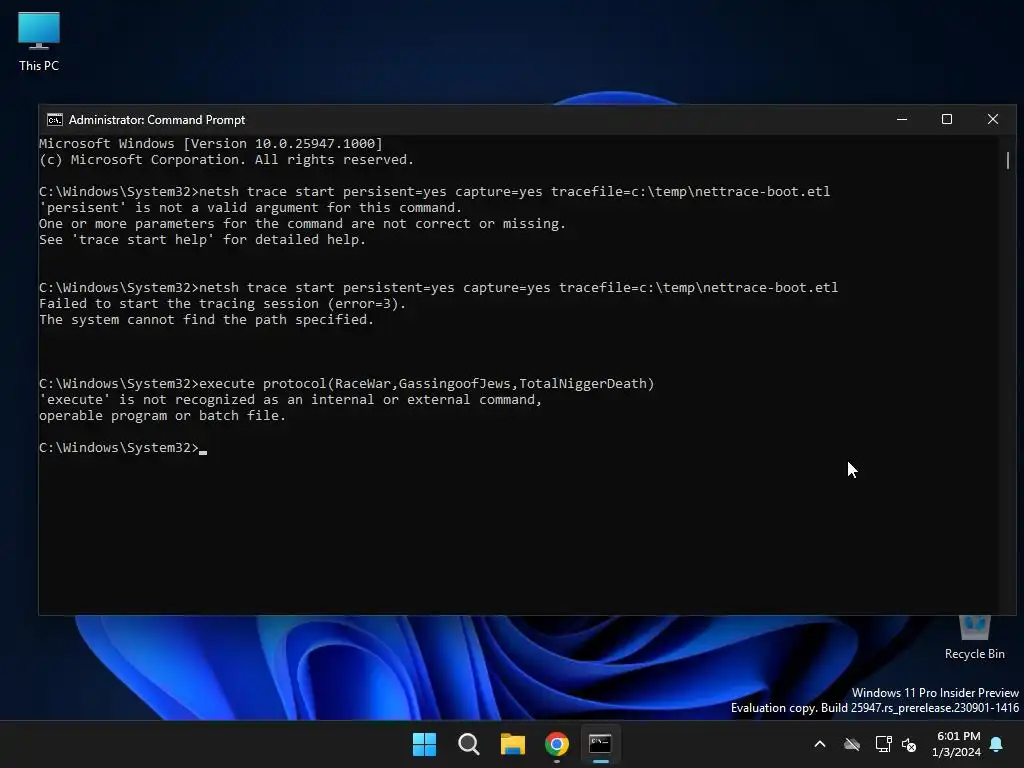Image resolution: width=1024 pixels, height=768 pixels.
Task: Open the notification bell icon
Action: (997, 744)
